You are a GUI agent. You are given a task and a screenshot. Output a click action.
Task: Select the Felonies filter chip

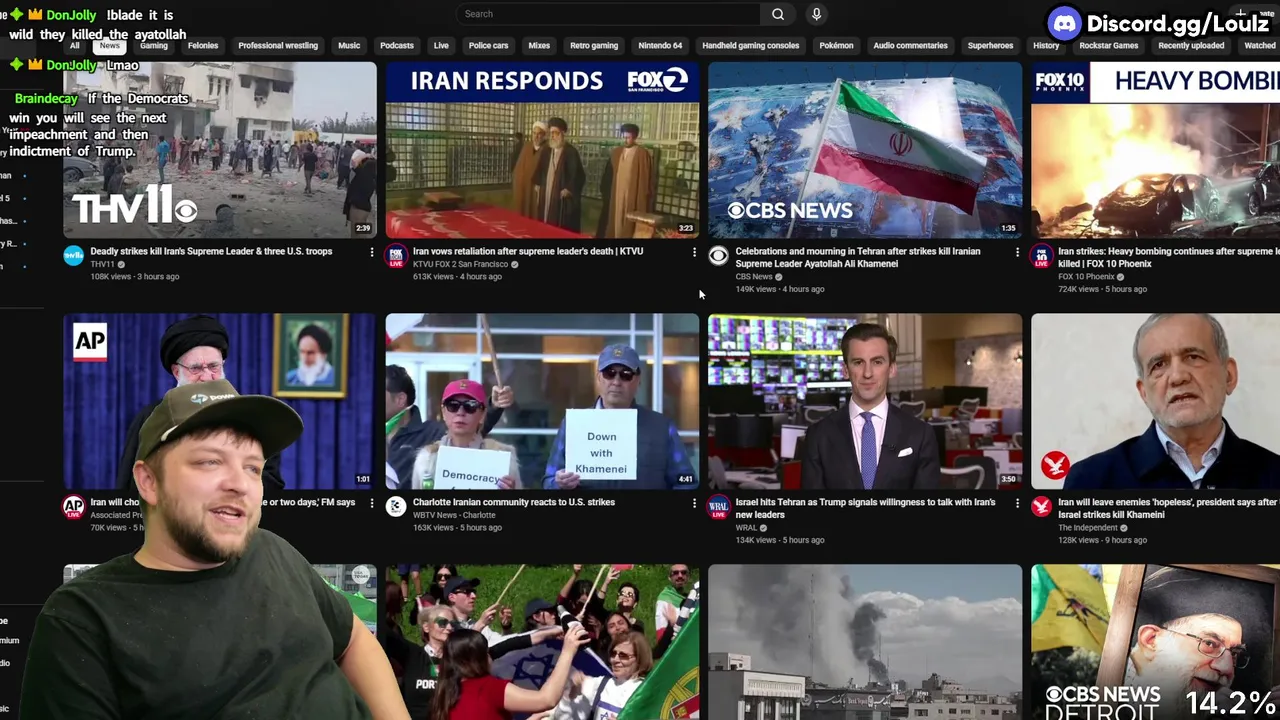coord(203,46)
